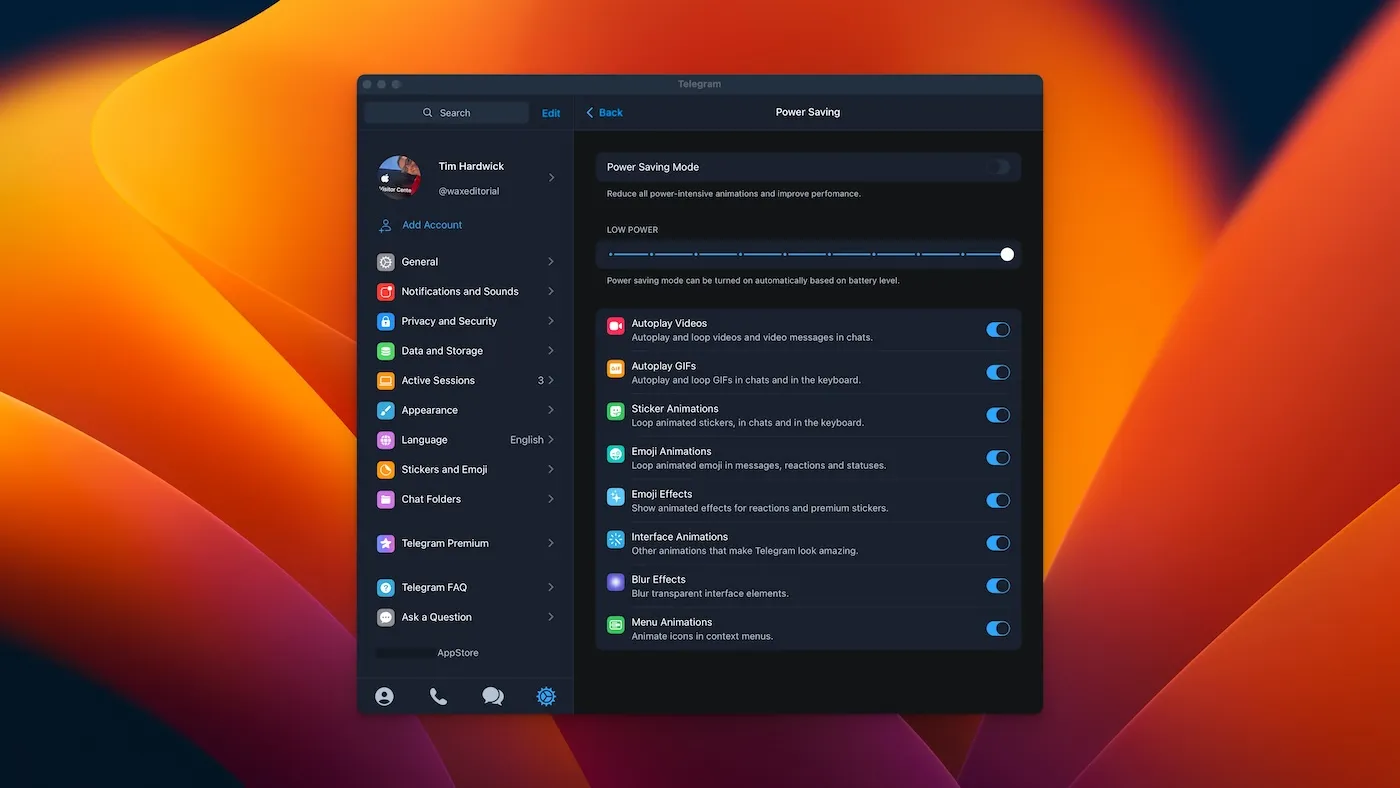The image size is (1400, 788).
Task: Open Data and Storage settings
Action: click(x=442, y=351)
